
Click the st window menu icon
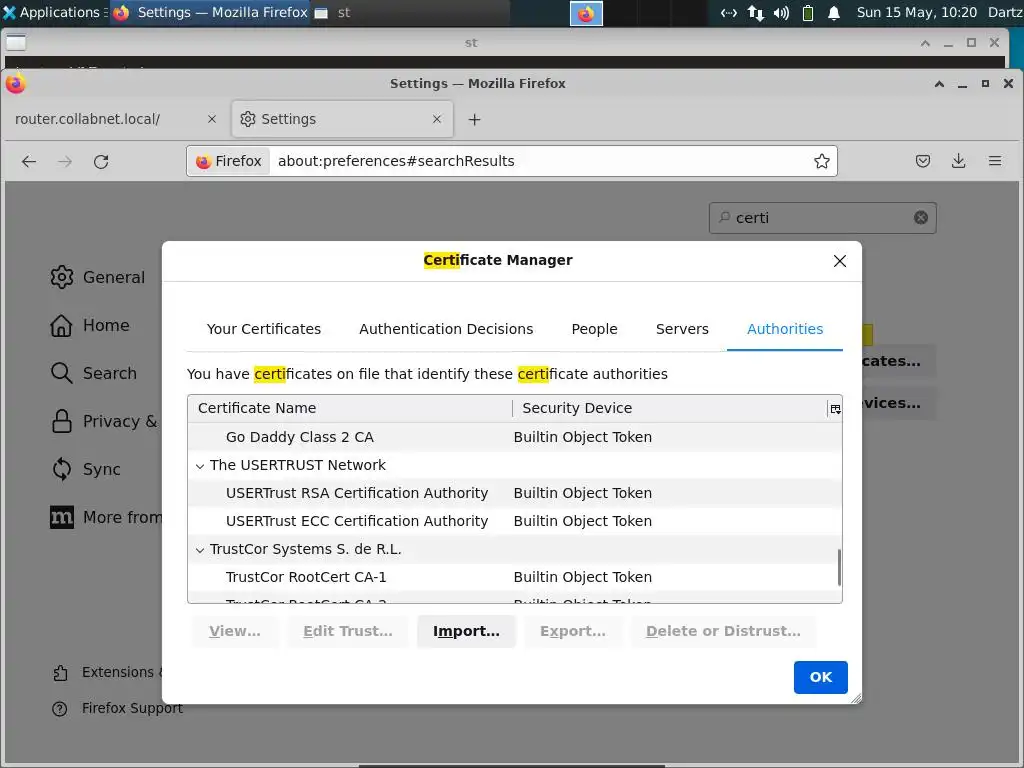click(16, 42)
